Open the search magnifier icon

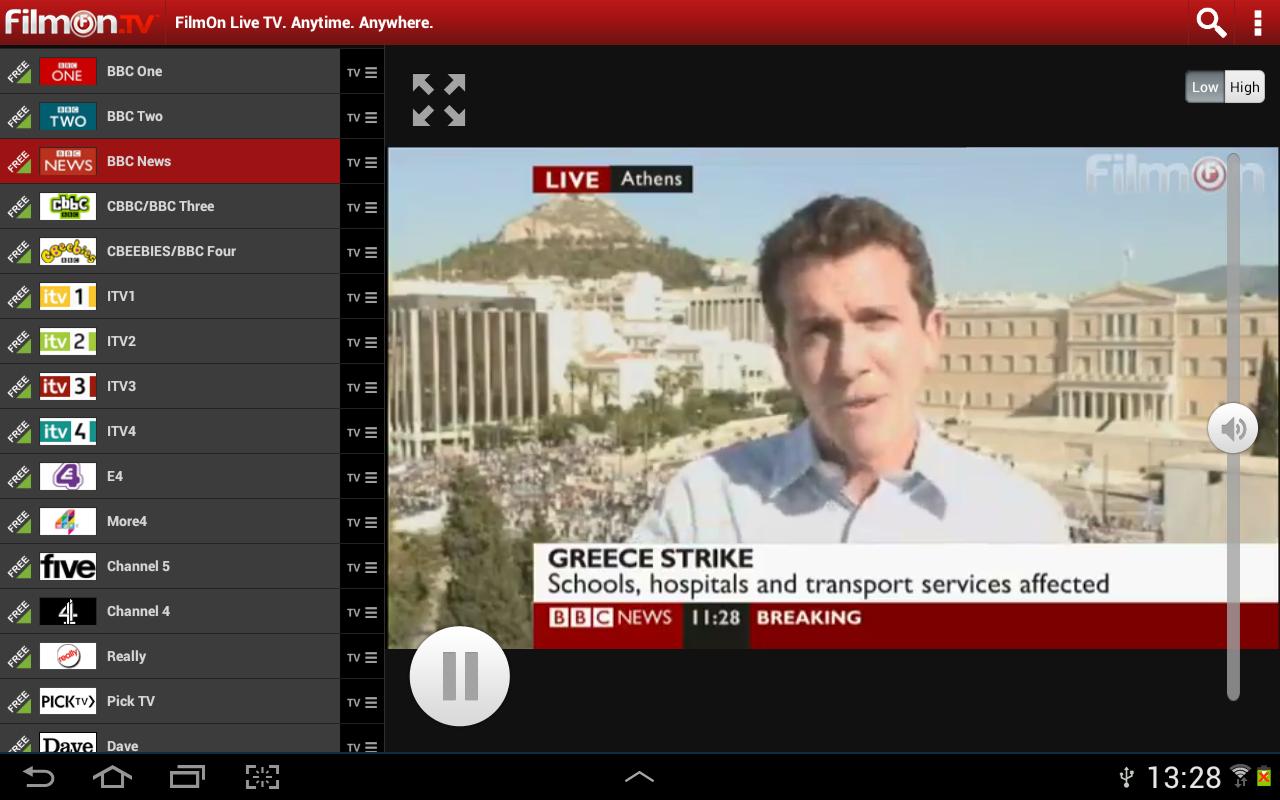pos(1211,22)
